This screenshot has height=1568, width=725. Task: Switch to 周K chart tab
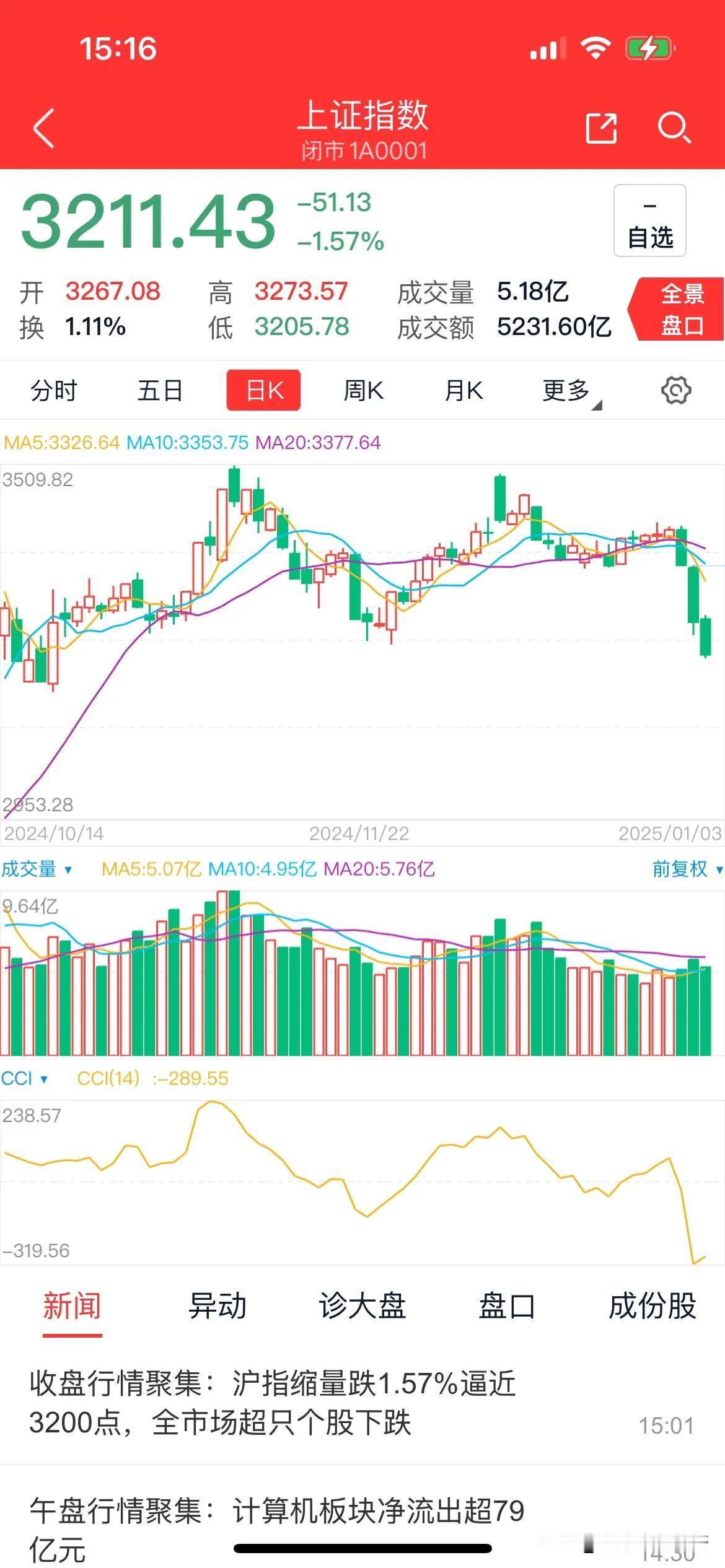364,391
